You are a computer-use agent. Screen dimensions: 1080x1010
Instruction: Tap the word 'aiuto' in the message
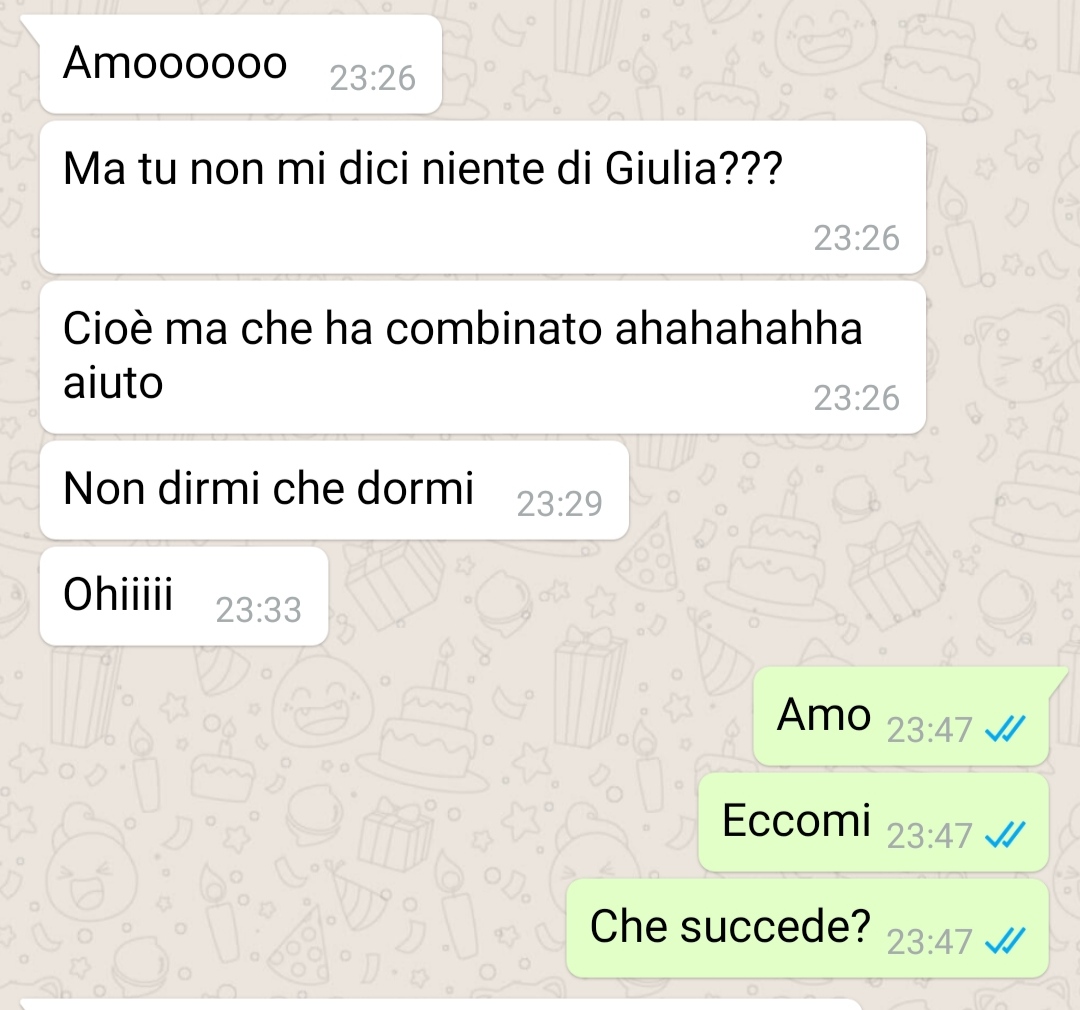click(x=113, y=383)
